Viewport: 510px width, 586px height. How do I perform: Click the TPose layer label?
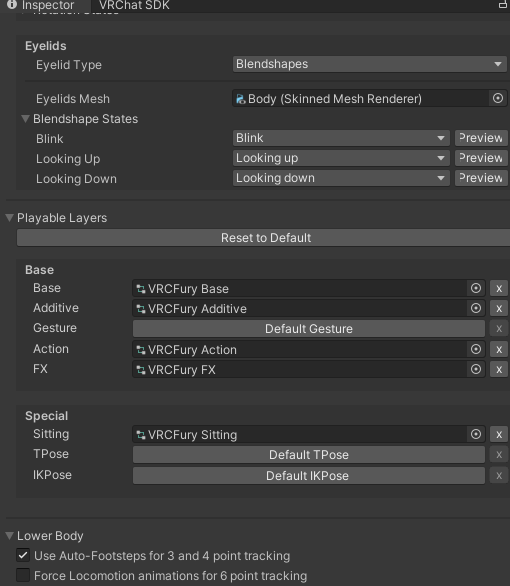tap(51, 454)
